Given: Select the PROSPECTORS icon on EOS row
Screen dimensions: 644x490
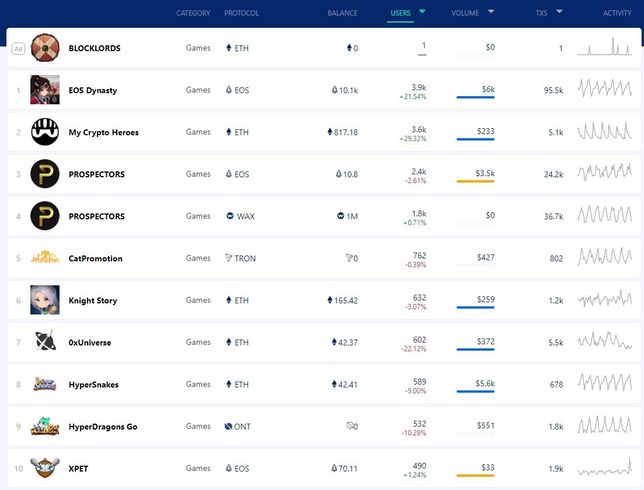Looking at the screenshot, I should [x=45, y=174].
